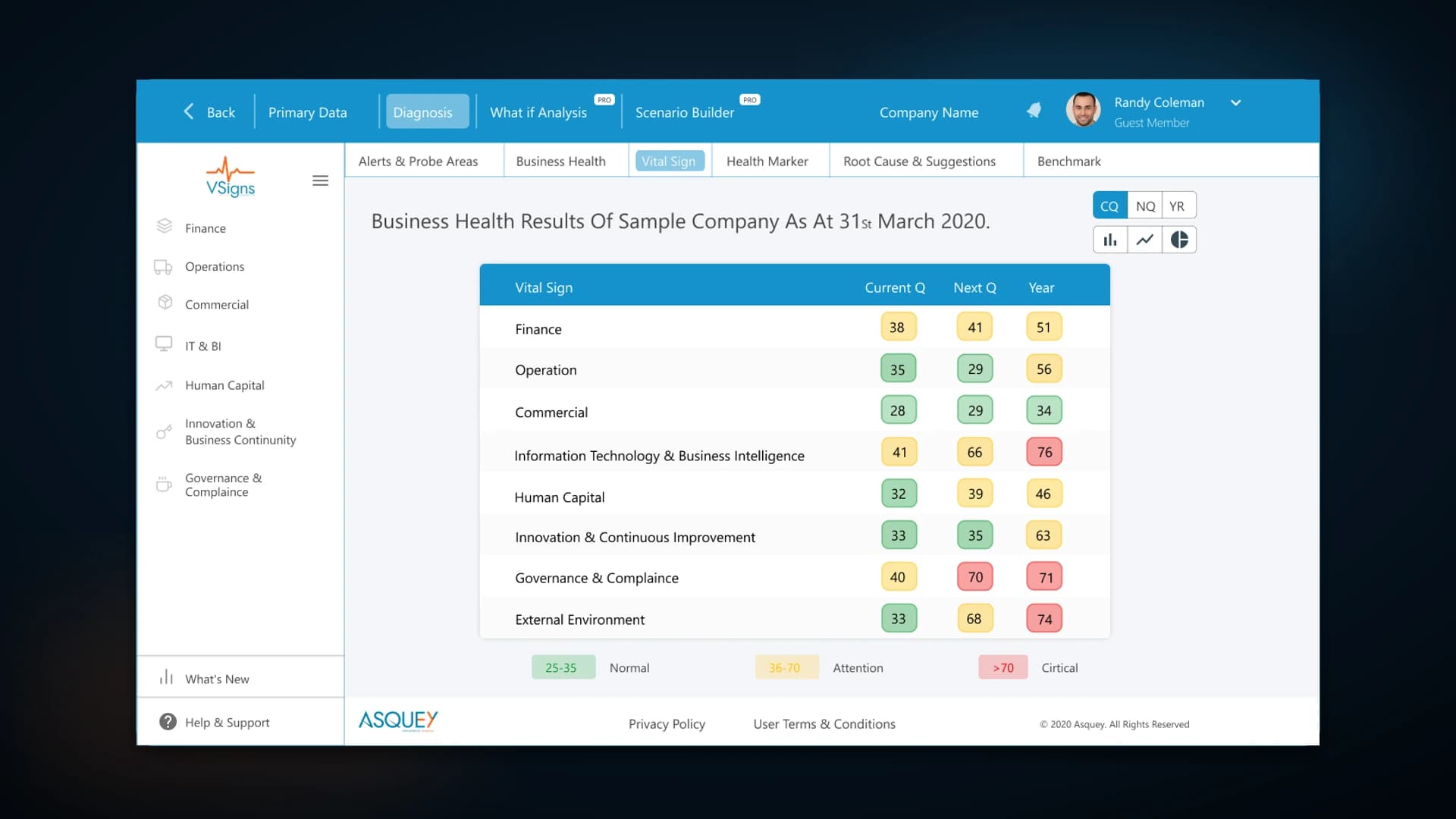Click the External Environment row label

point(579,620)
